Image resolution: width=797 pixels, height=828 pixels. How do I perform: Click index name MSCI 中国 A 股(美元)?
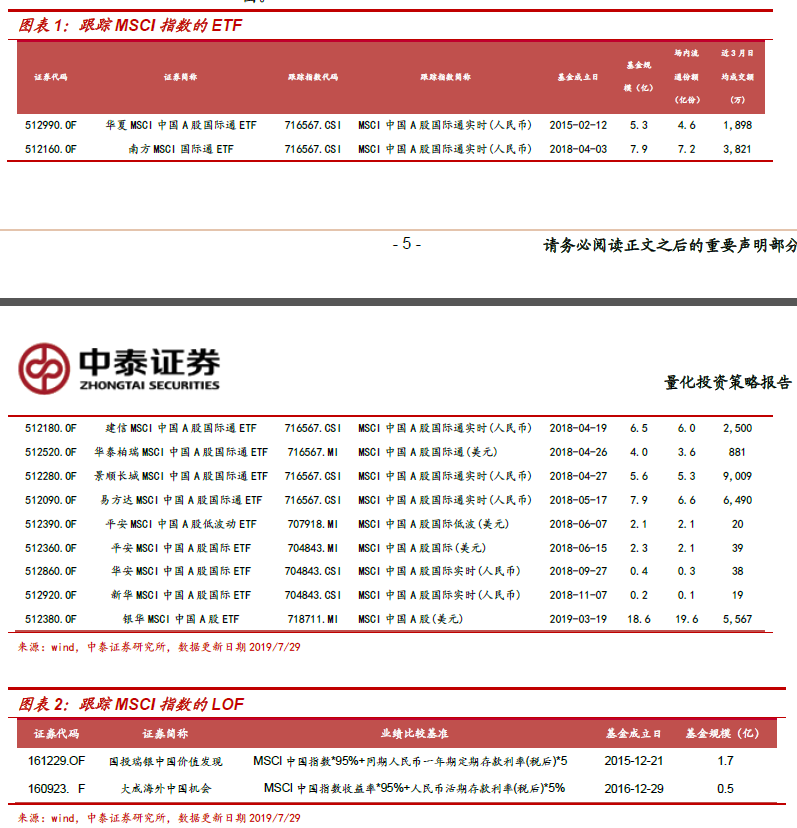coord(410,619)
